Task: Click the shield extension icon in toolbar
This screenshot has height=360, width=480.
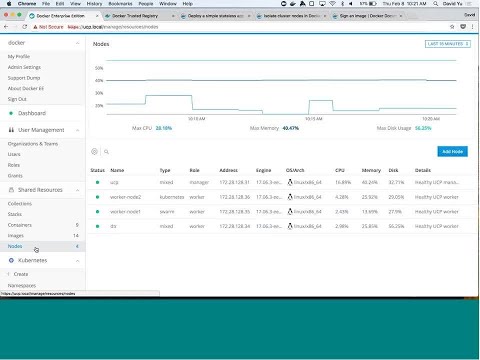Action: (463, 27)
